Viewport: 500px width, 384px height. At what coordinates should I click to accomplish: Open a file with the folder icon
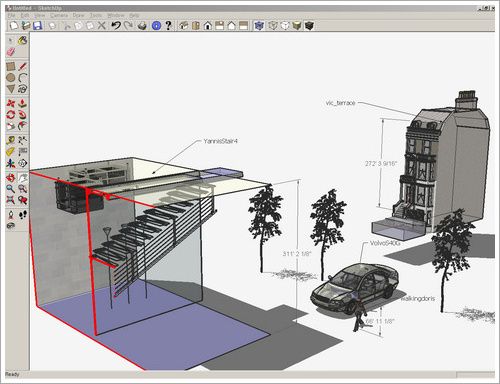26,25
